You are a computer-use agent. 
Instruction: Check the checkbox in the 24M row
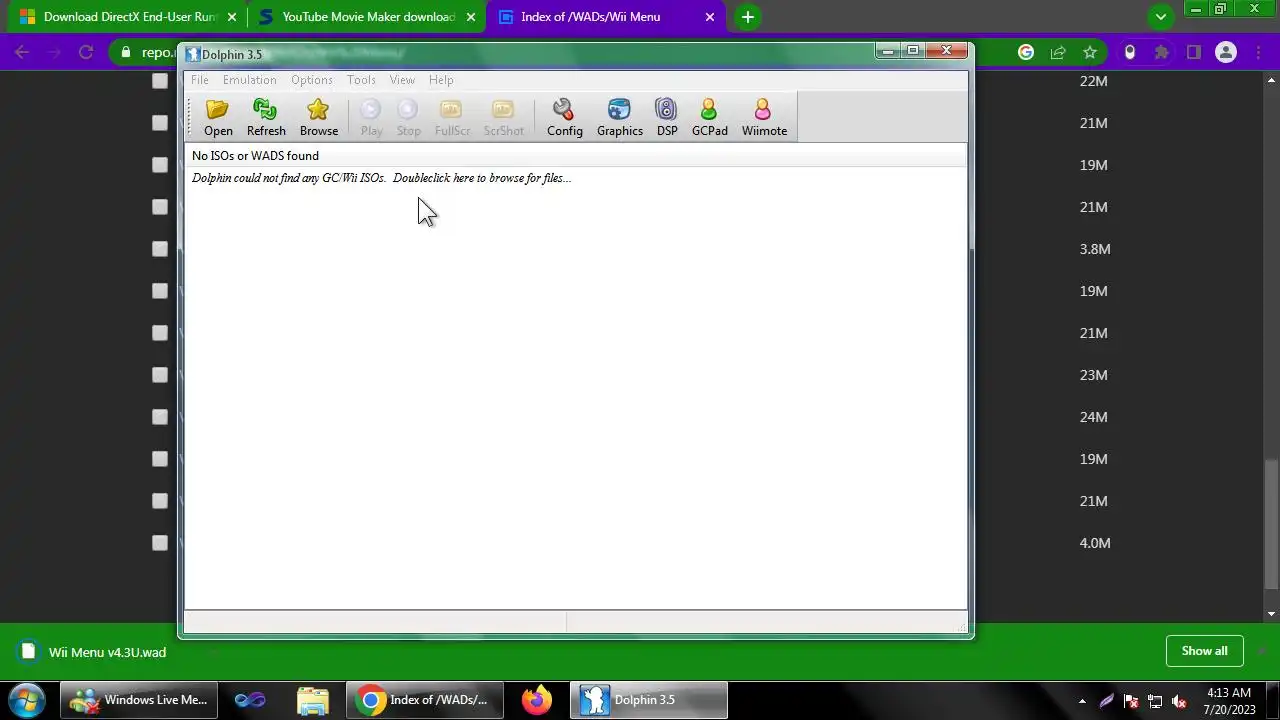click(160, 417)
